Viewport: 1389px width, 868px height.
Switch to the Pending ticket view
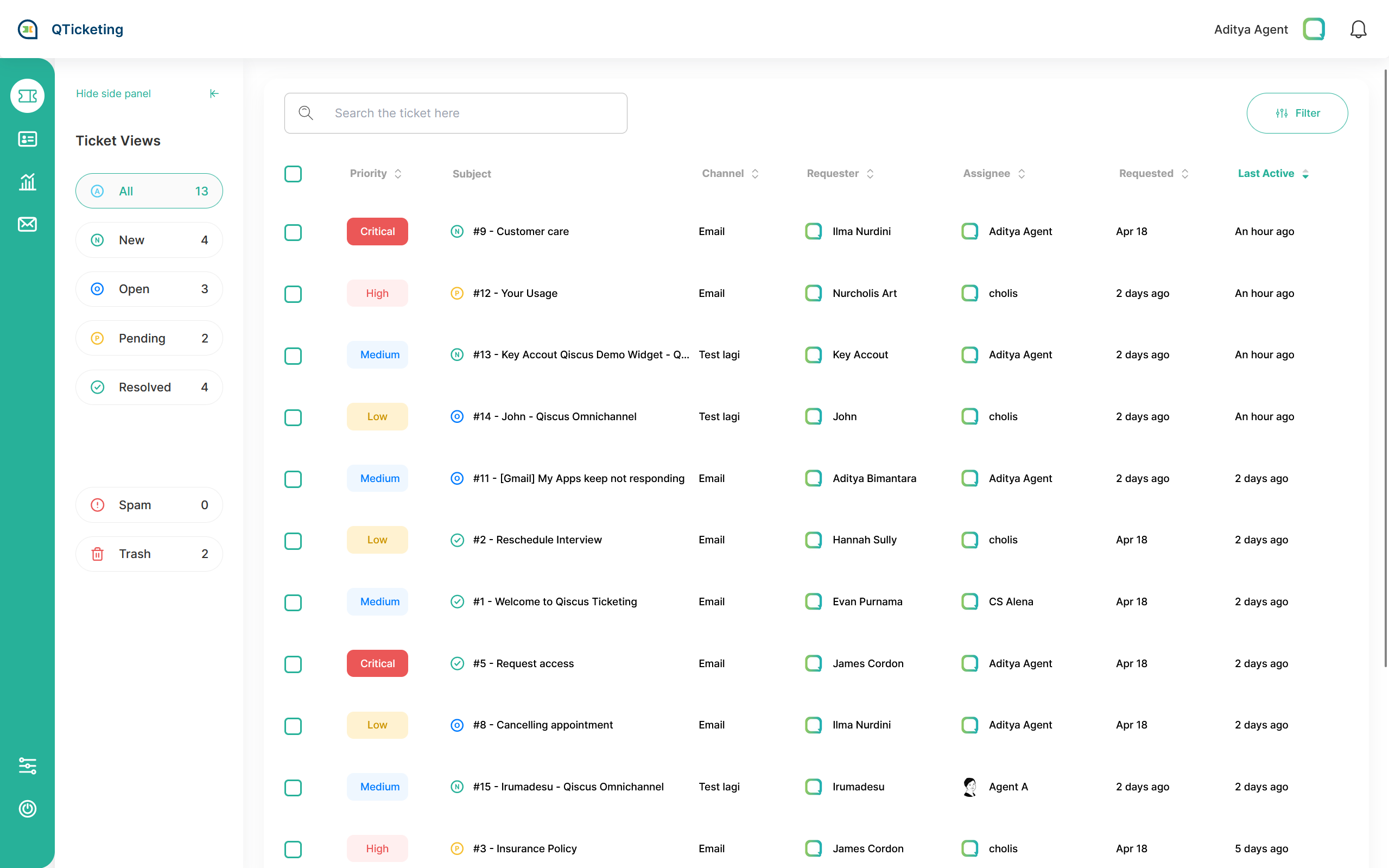point(149,338)
